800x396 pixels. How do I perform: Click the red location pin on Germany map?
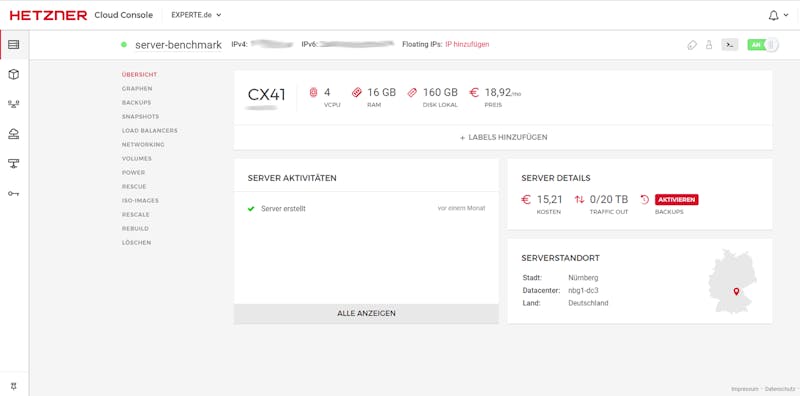click(x=736, y=291)
